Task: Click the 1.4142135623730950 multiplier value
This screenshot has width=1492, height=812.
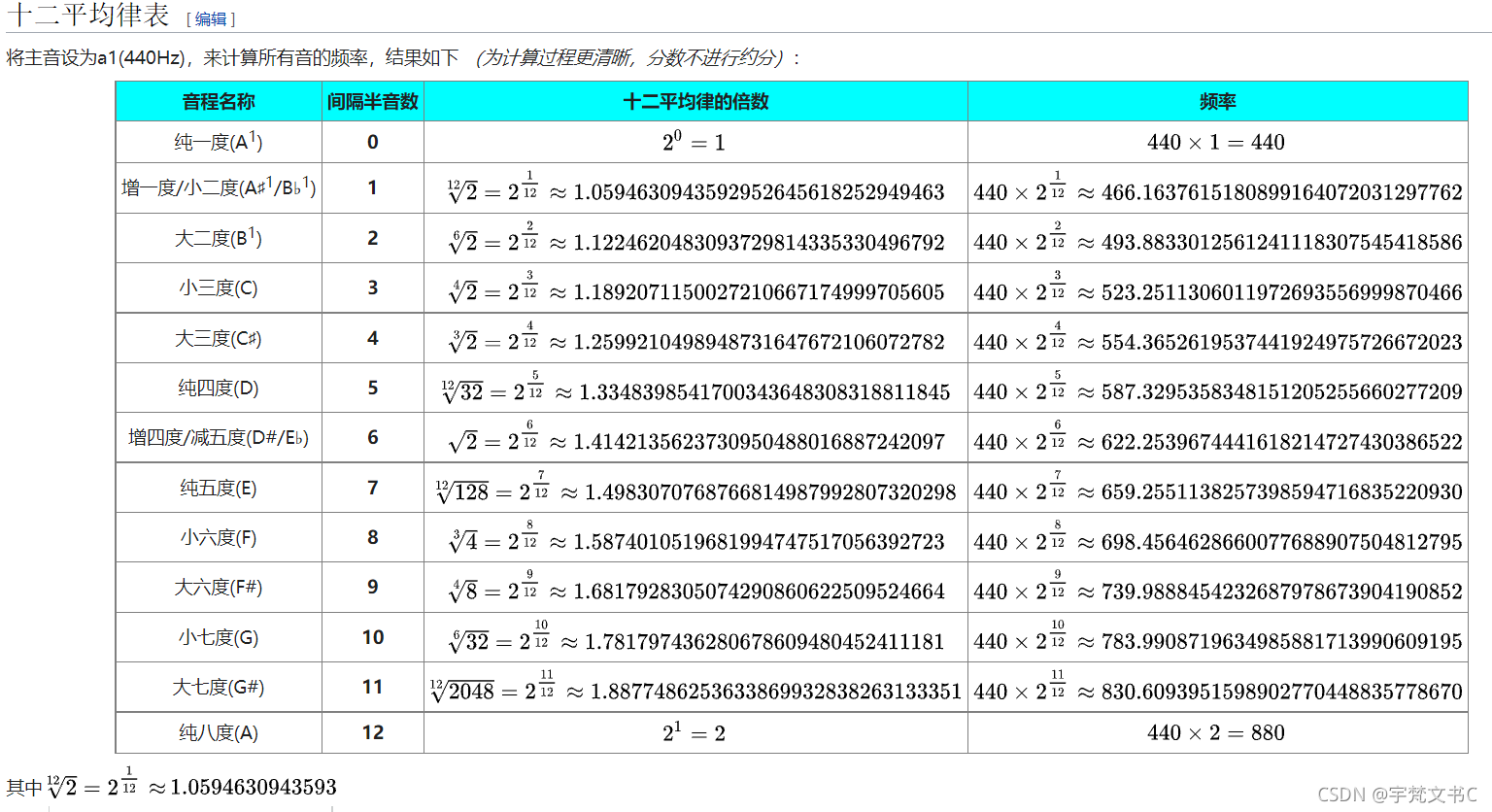Action: (759, 442)
